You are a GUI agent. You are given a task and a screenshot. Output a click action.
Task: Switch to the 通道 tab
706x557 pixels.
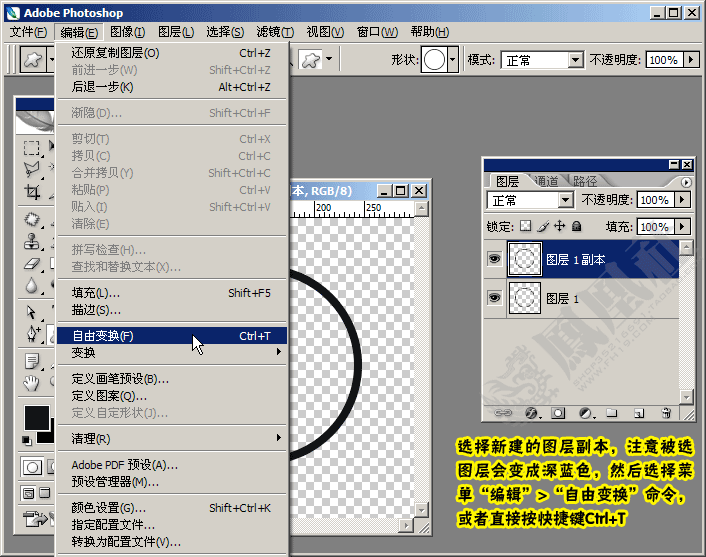(546, 181)
